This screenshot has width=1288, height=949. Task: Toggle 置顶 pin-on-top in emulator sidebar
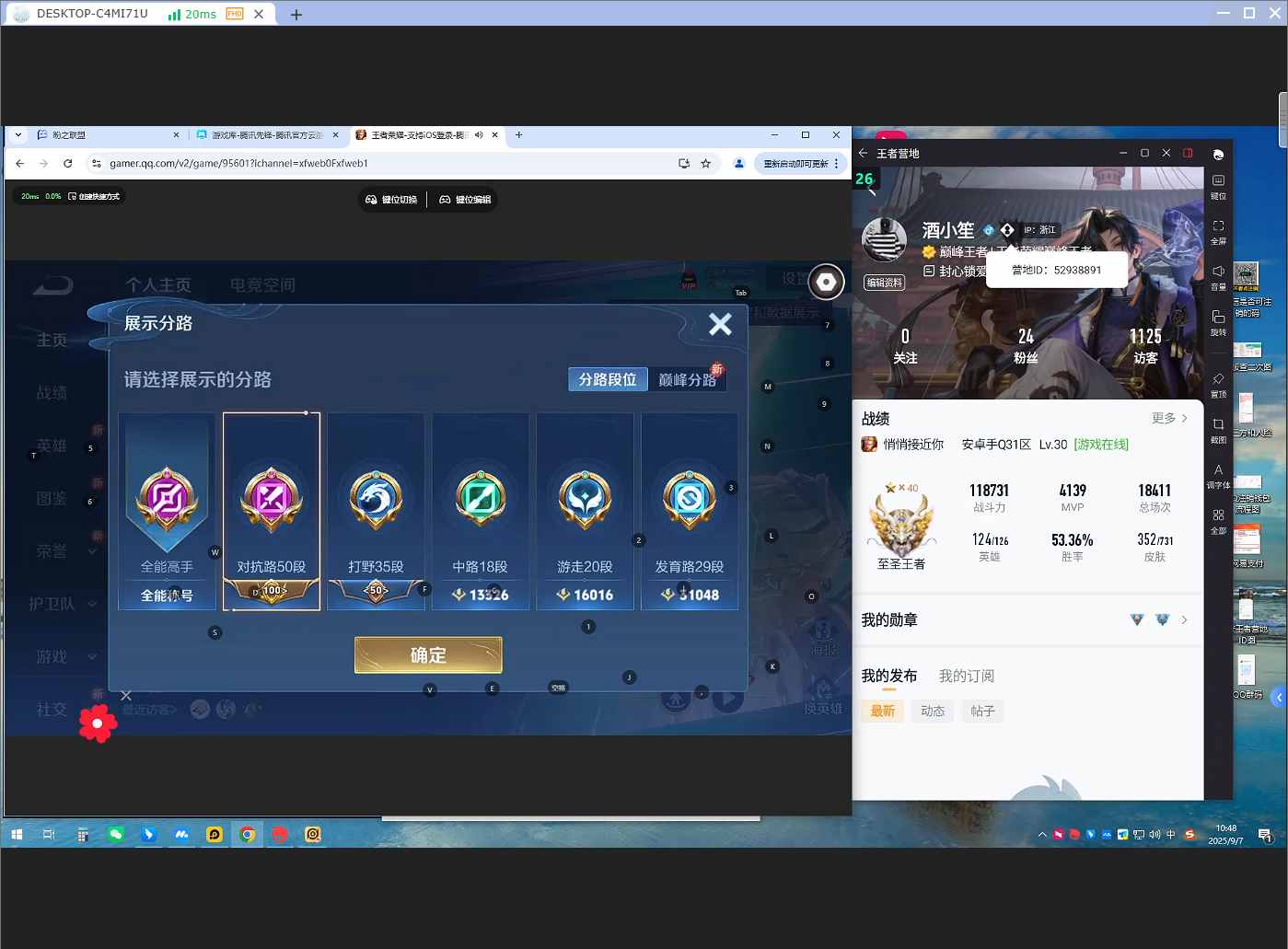pos(1218,384)
